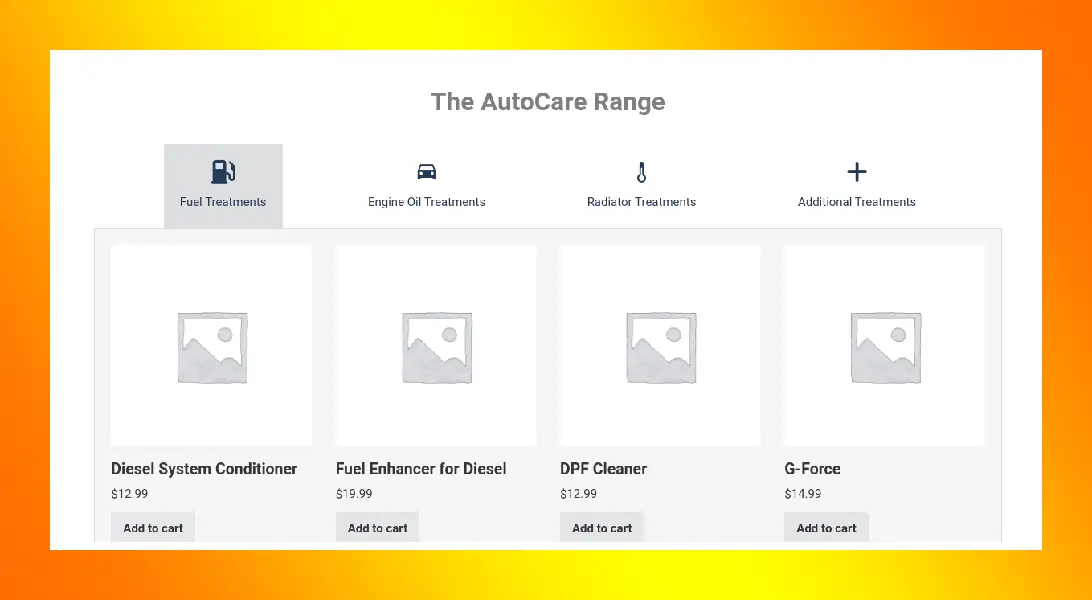Switch to Engine Oil Treatments tab label
The width and height of the screenshot is (1092, 600).
pos(426,202)
